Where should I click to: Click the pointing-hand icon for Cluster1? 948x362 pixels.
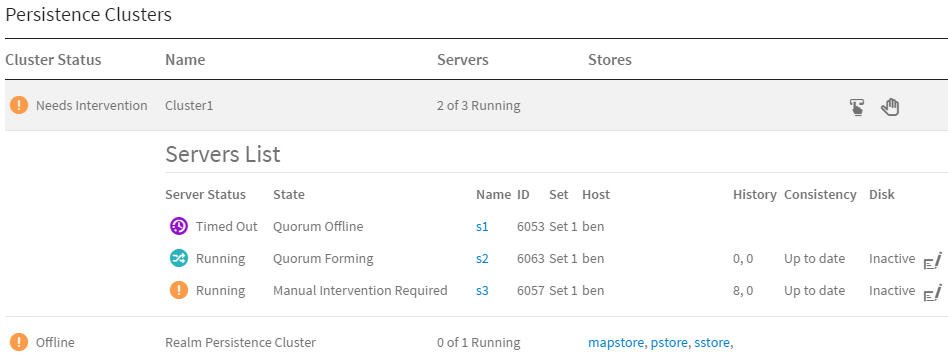click(856, 107)
